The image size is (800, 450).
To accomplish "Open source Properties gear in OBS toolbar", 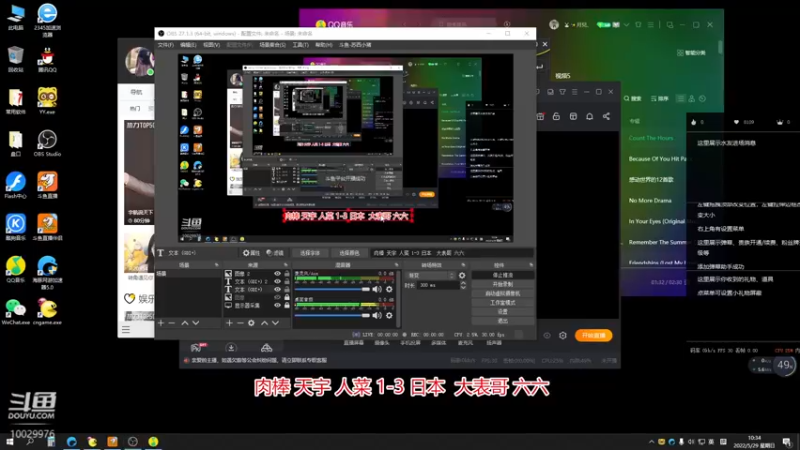I will pyautogui.click(x=251, y=253).
